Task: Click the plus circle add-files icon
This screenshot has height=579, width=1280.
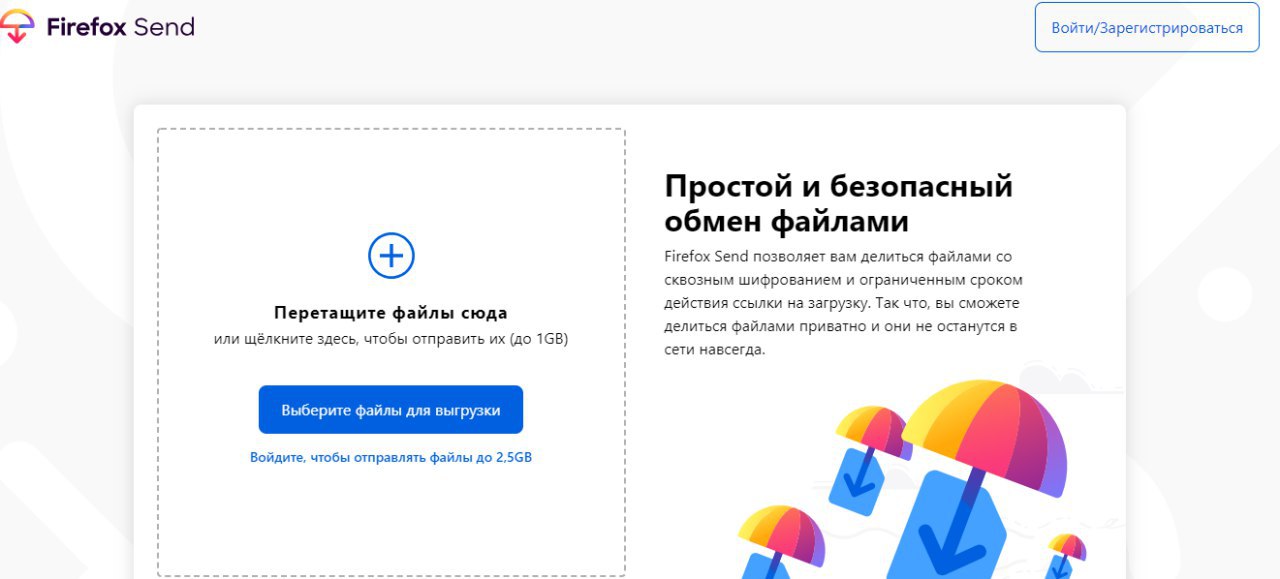Action: (391, 256)
